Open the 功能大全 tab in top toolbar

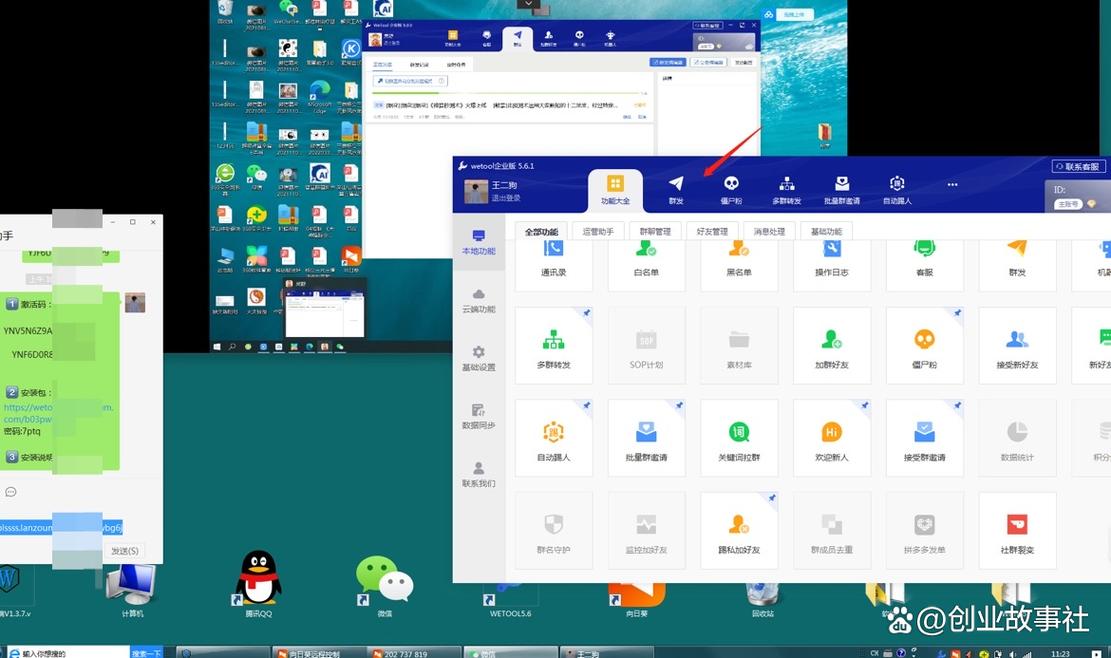(x=615, y=191)
